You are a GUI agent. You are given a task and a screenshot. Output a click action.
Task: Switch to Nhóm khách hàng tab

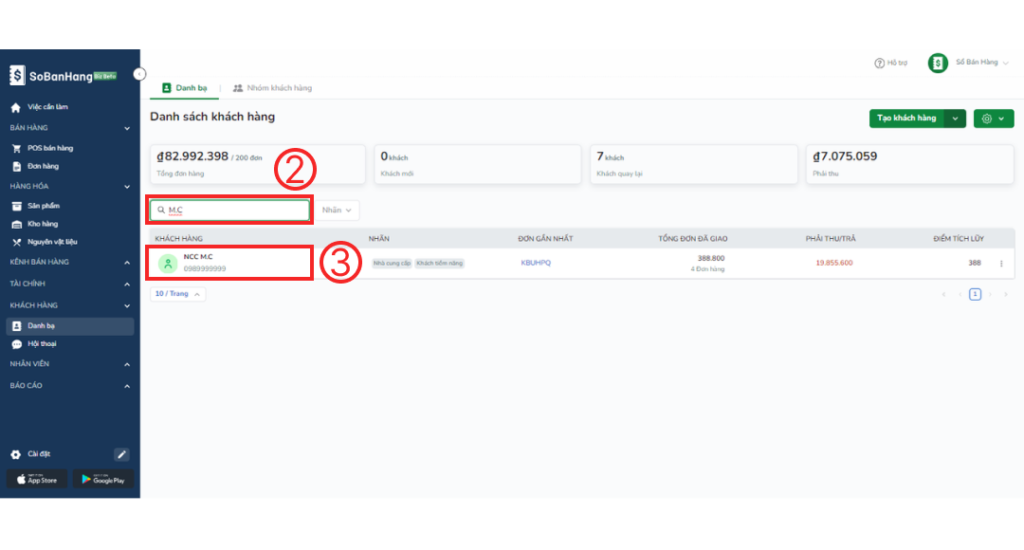pyautogui.click(x=273, y=88)
